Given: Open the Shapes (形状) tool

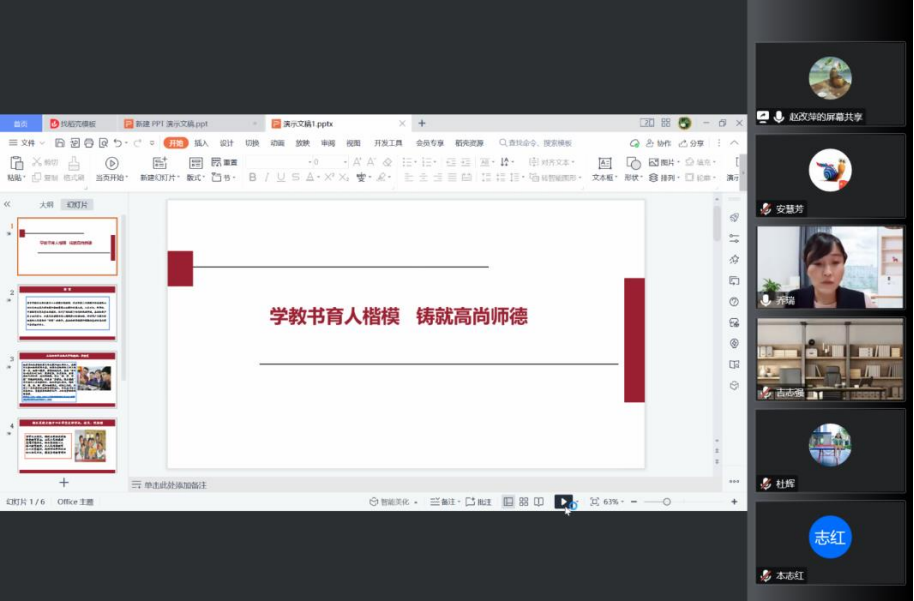Looking at the screenshot, I should click(632, 163).
